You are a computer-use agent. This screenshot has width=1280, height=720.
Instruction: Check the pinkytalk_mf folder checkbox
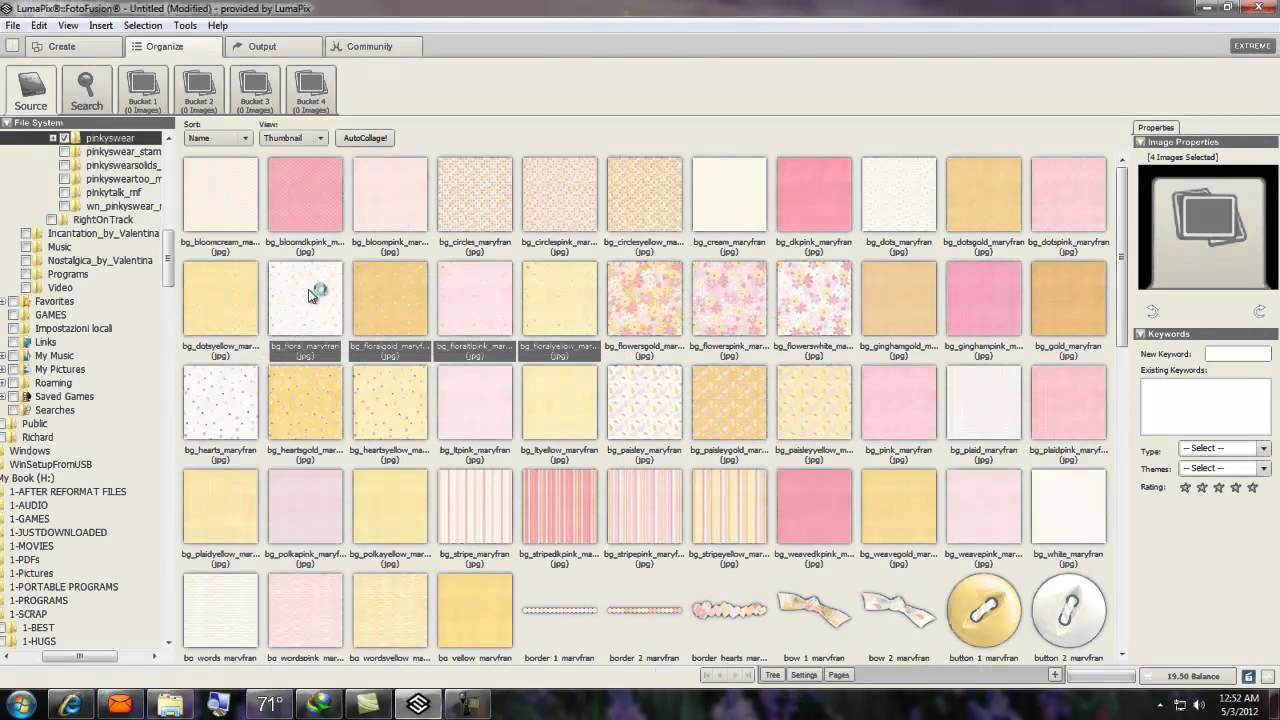pos(64,192)
